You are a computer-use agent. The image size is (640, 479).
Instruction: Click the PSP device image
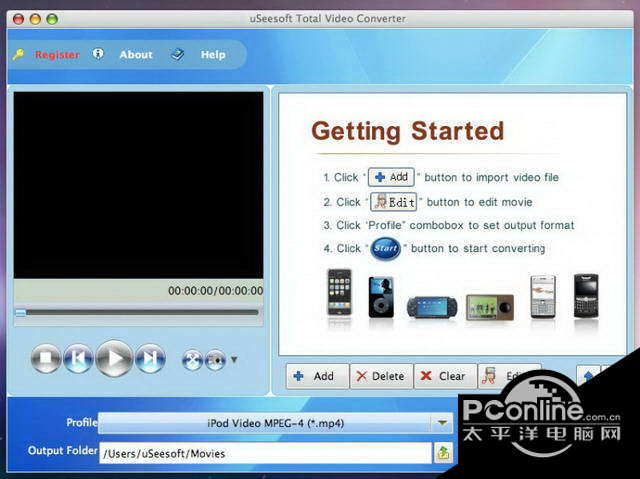pyautogui.click(x=432, y=307)
